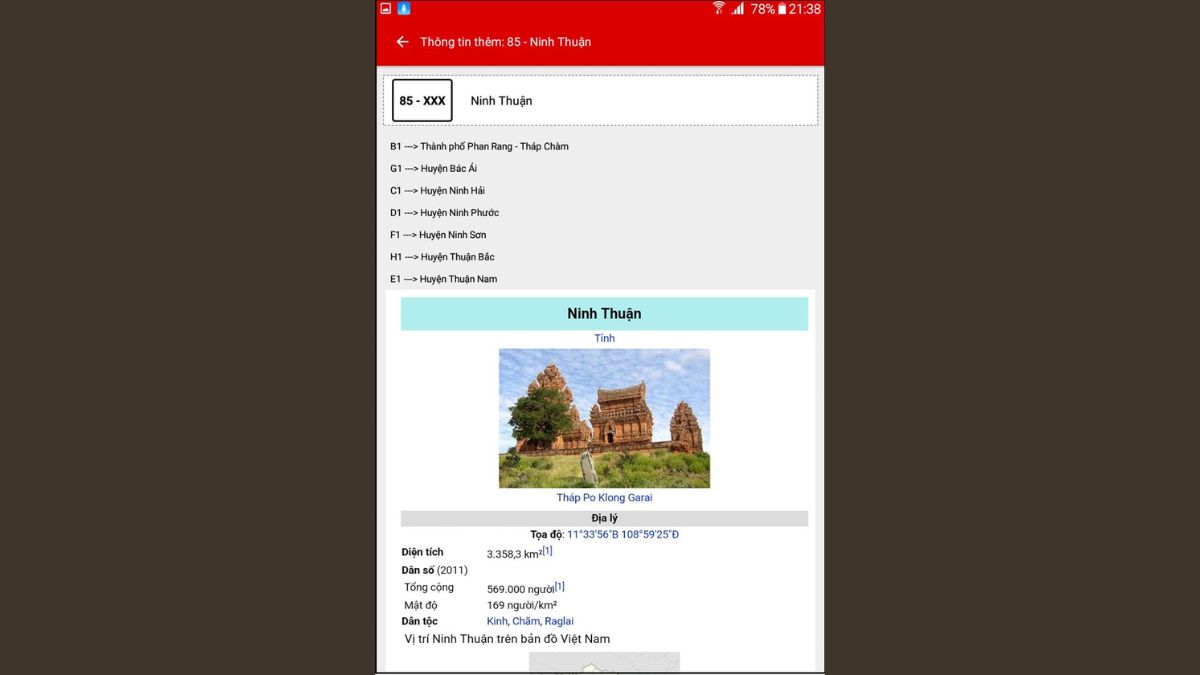Tap the Raglai ethnicity link
This screenshot has width=1200, height=675.
[559, 621]
